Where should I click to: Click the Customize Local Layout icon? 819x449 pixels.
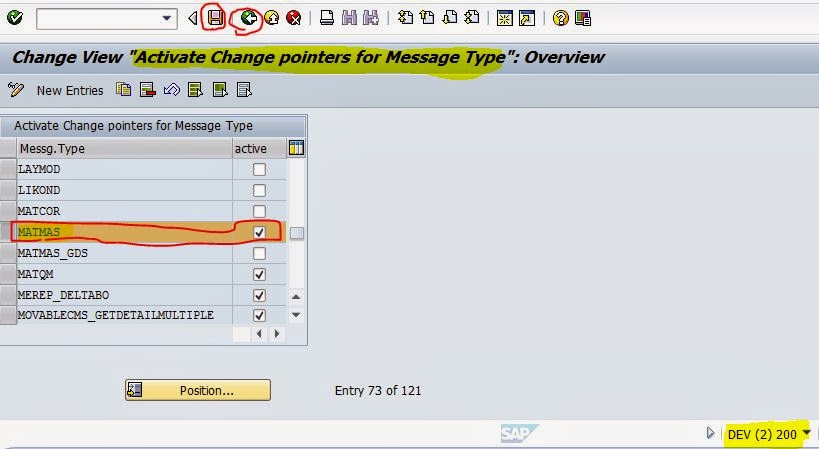[583, 18]
